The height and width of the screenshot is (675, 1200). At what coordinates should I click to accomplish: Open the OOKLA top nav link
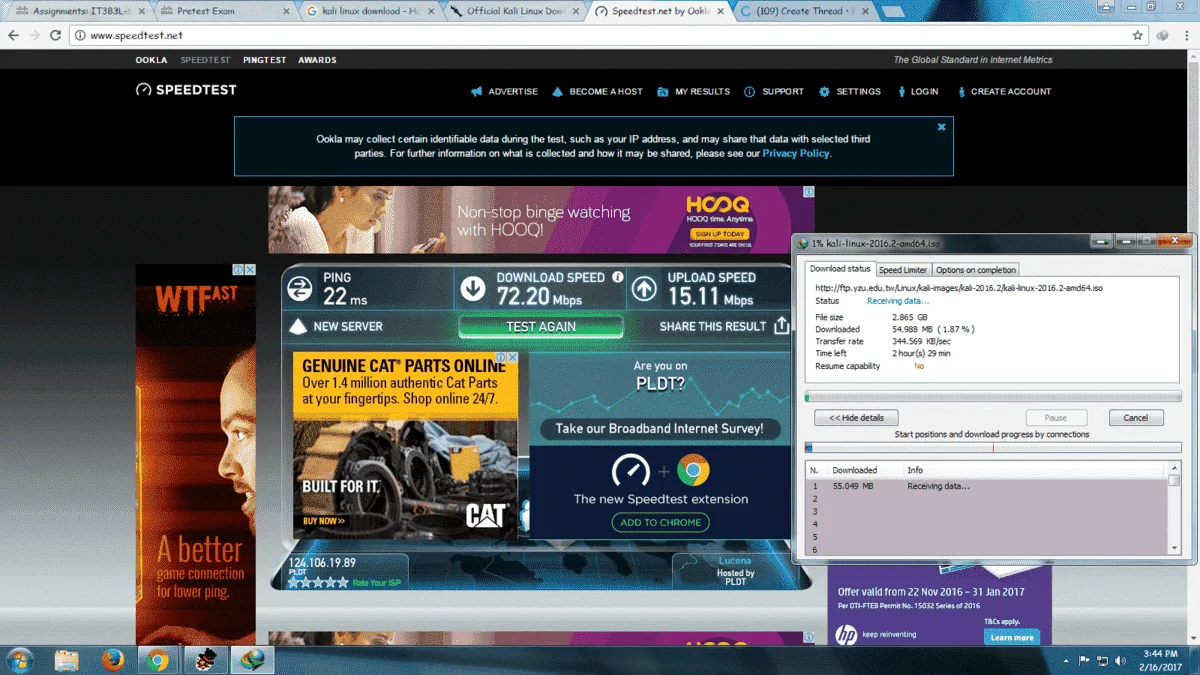[152, 60]
